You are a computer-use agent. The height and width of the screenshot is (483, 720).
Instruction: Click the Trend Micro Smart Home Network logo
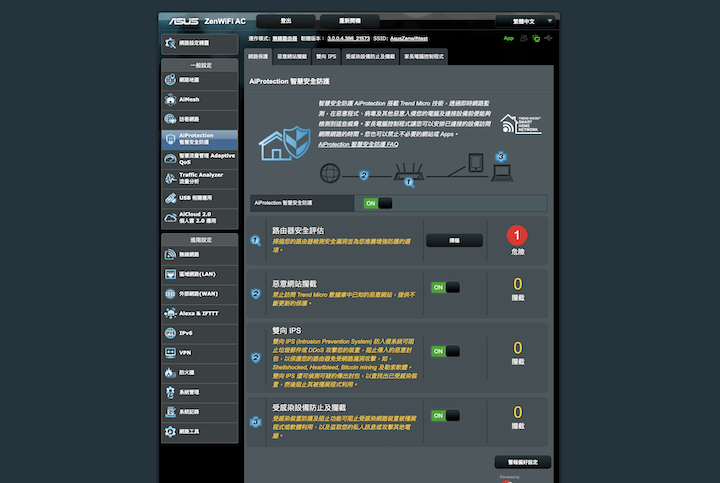pyautogui.click(x=521, y=124)
